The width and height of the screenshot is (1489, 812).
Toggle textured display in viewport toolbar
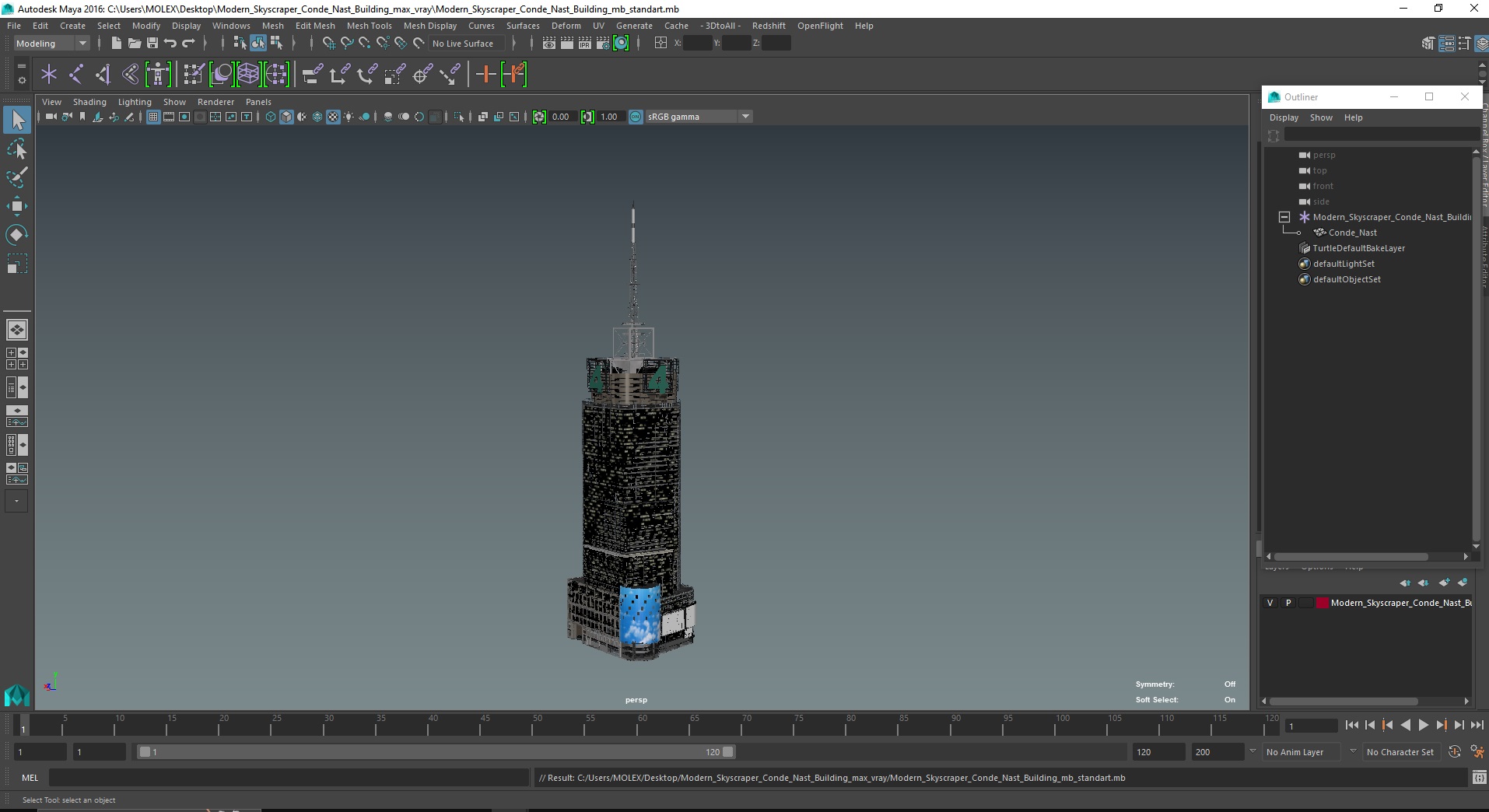point(333,117)
